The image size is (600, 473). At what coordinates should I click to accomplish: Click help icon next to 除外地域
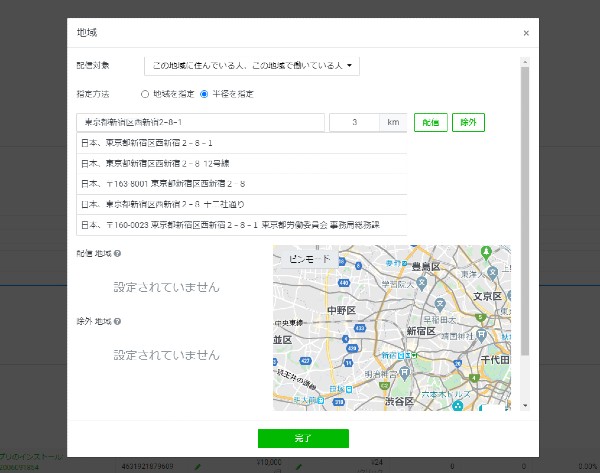(118, 322)
